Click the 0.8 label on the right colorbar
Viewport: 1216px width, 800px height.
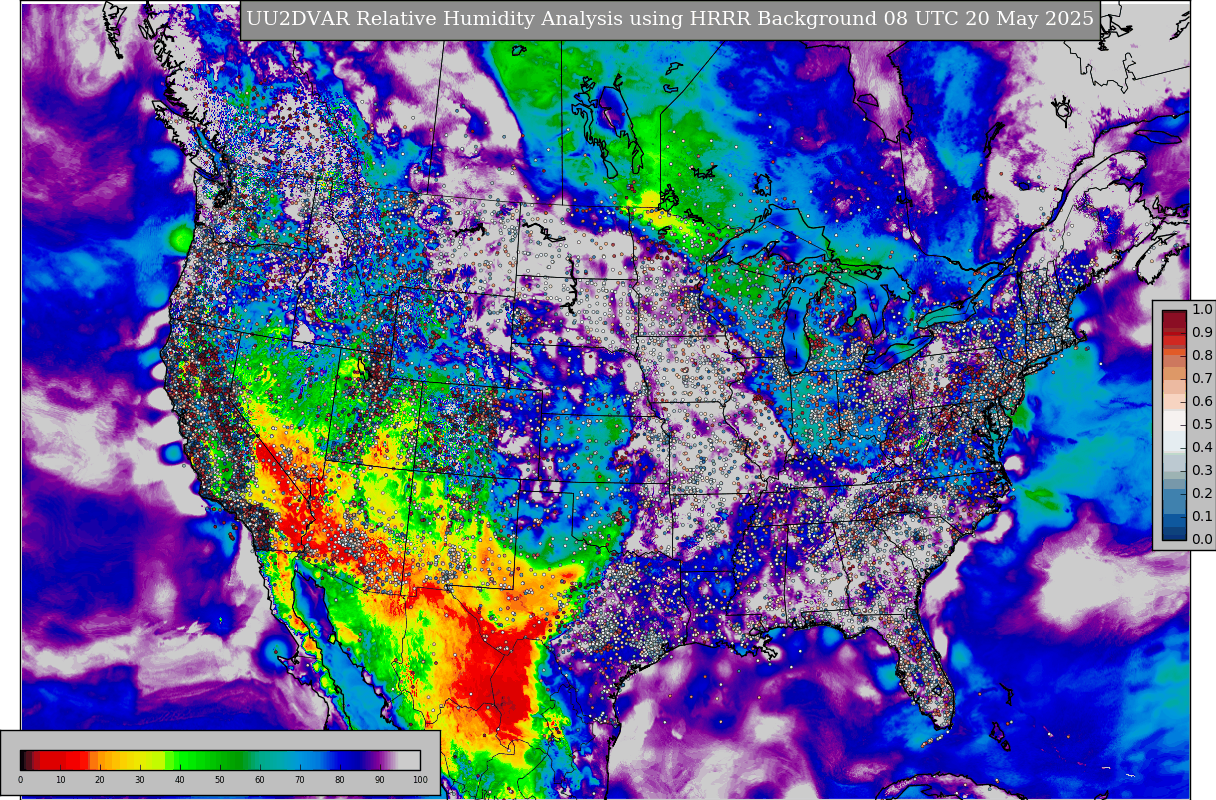[x=1202, y=355]
